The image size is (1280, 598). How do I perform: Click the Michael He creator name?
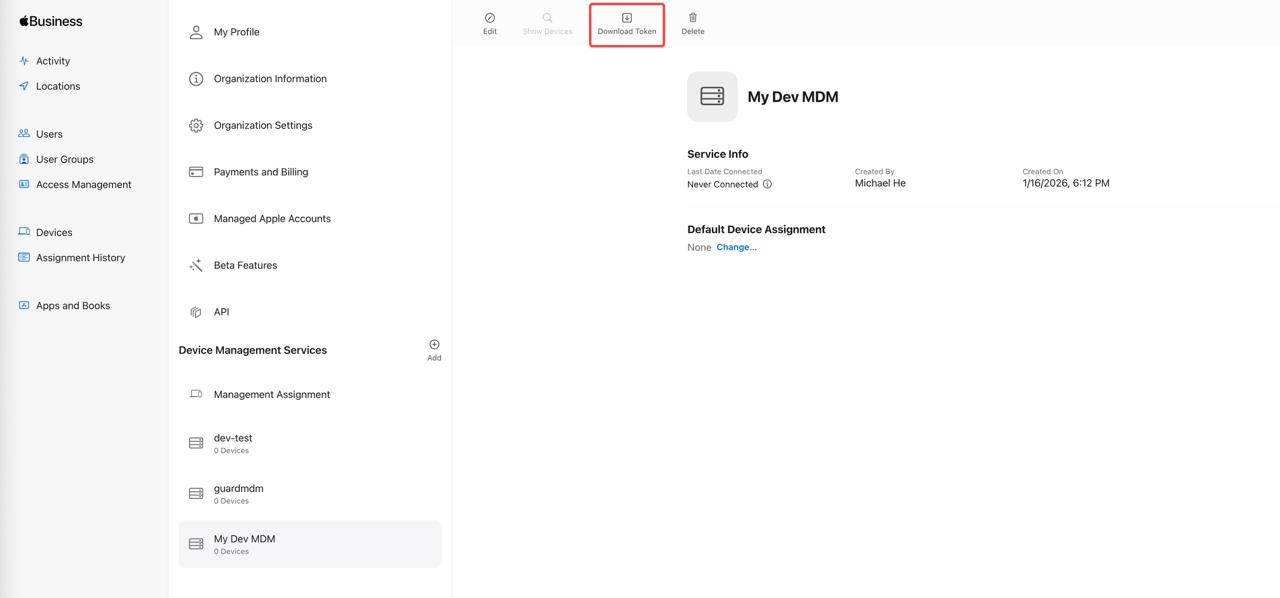880,183
